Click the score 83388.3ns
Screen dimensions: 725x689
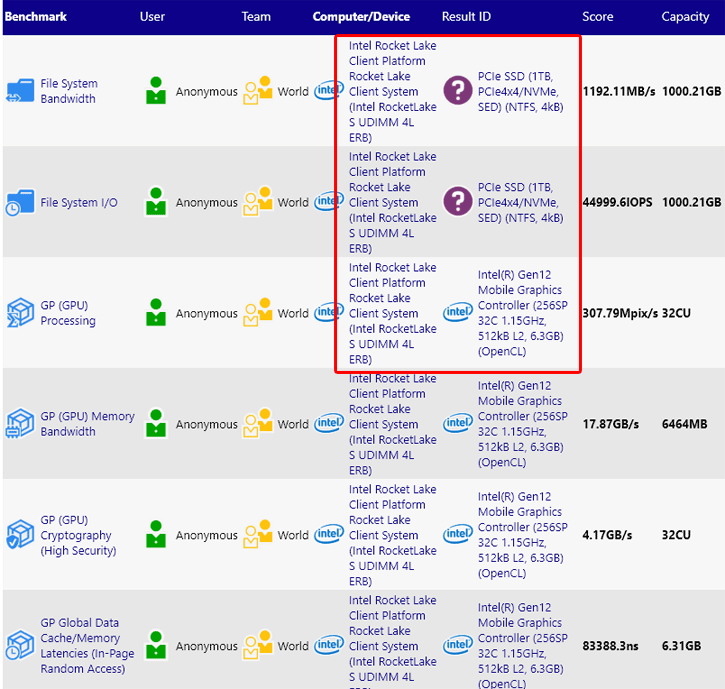tap(610, 646)
